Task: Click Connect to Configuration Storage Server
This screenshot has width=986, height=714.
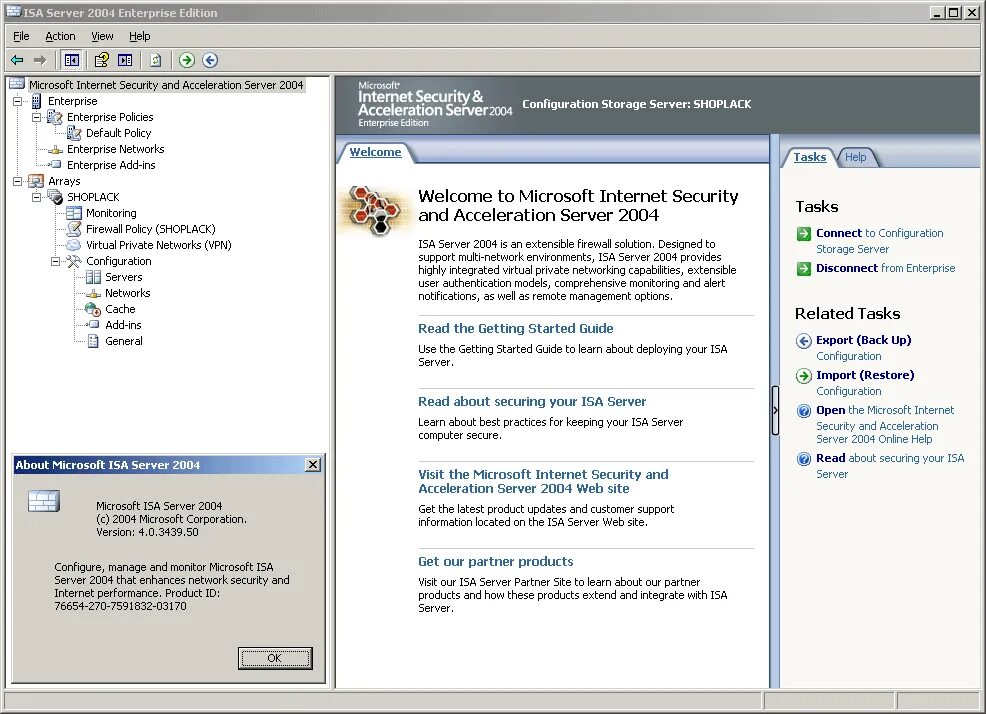Action: 880,241
